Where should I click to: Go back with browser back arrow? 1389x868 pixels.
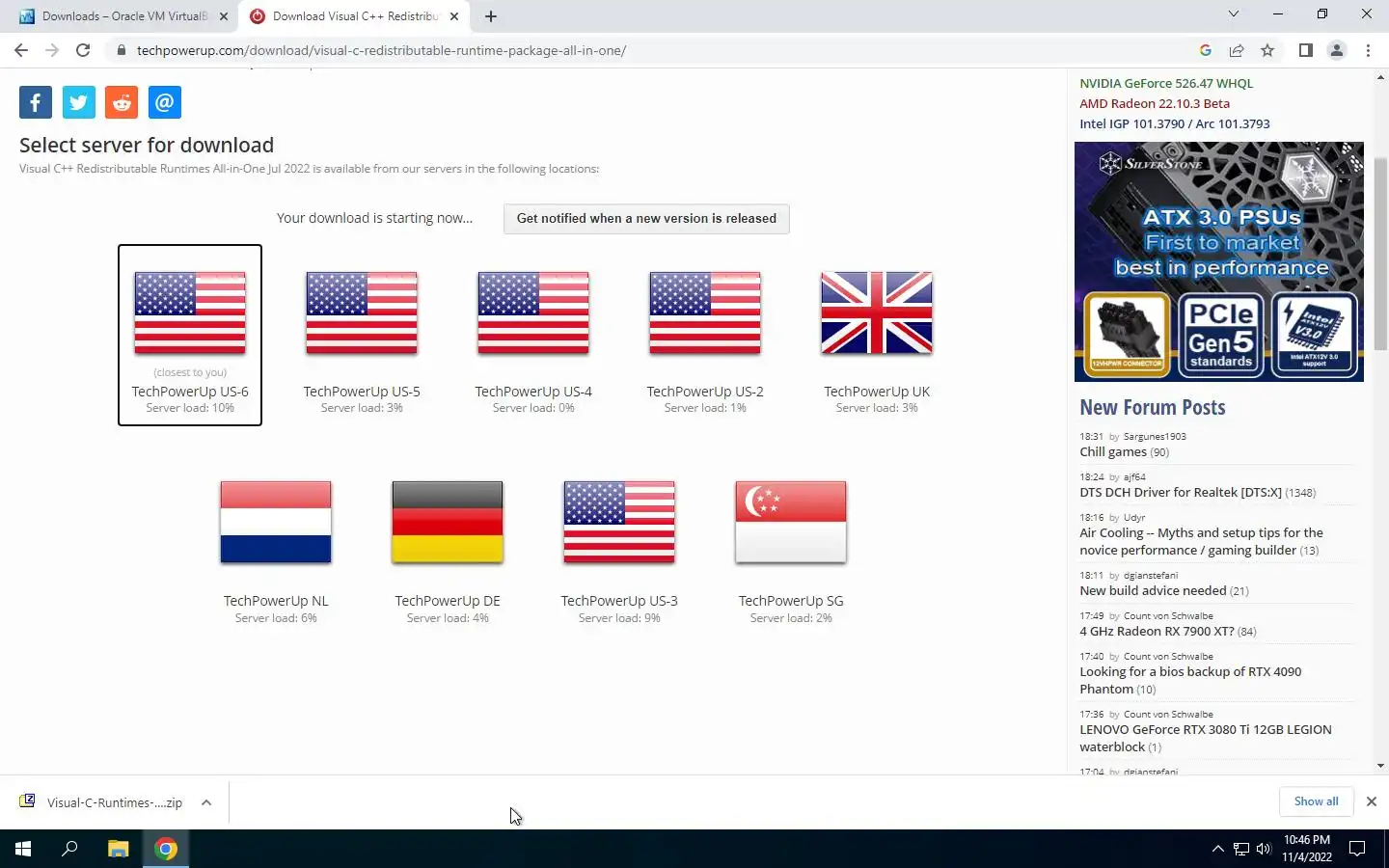(21, 50)
